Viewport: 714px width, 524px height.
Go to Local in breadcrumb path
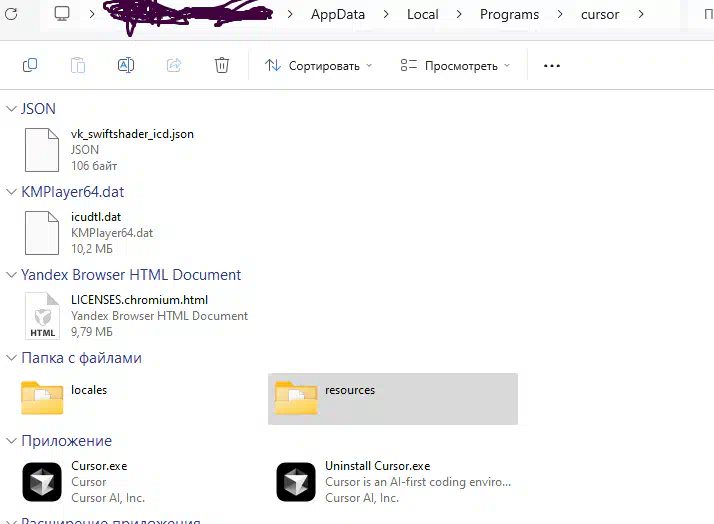click(423, 15)
